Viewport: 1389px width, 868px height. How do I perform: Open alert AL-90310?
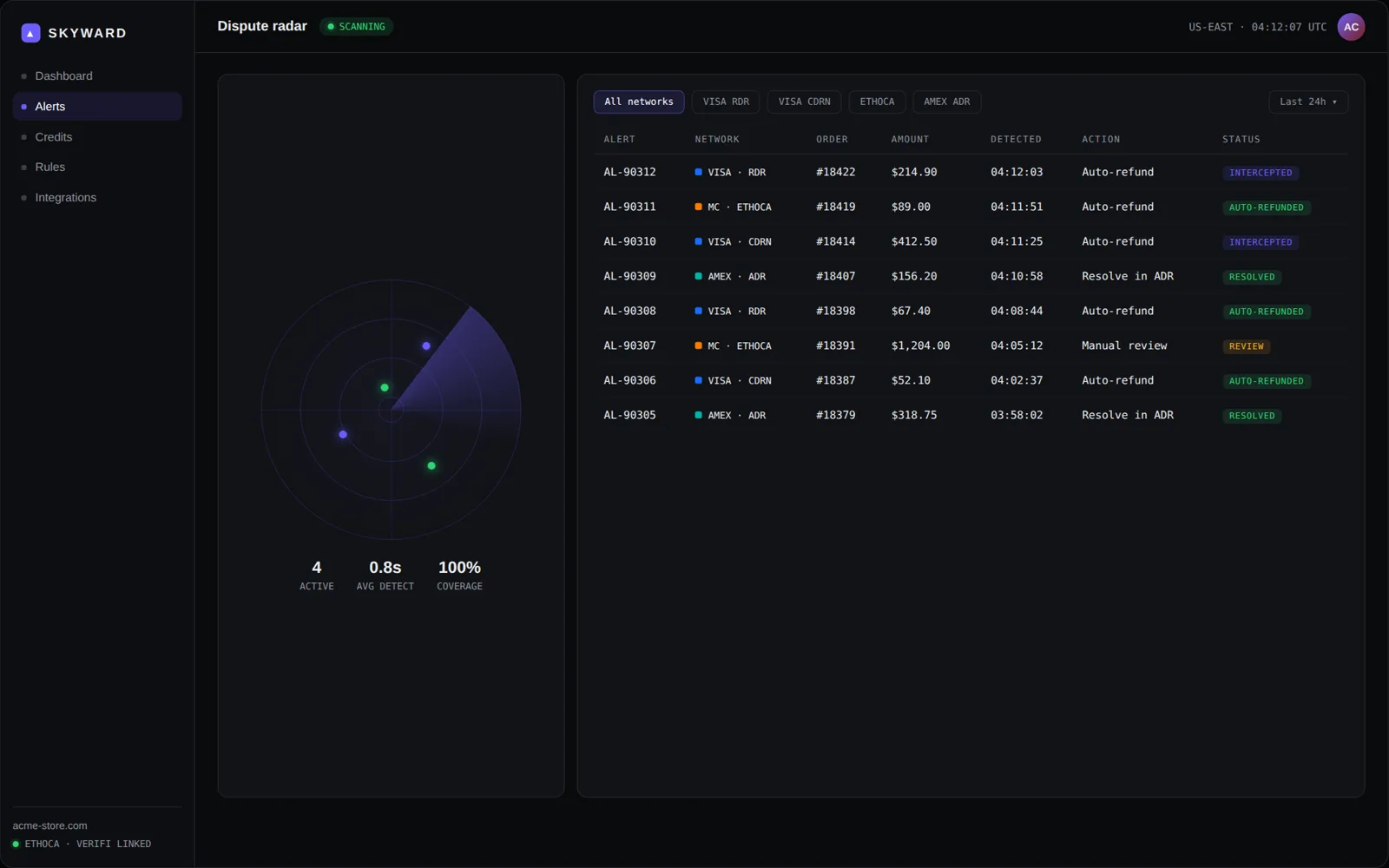[971, 241]
